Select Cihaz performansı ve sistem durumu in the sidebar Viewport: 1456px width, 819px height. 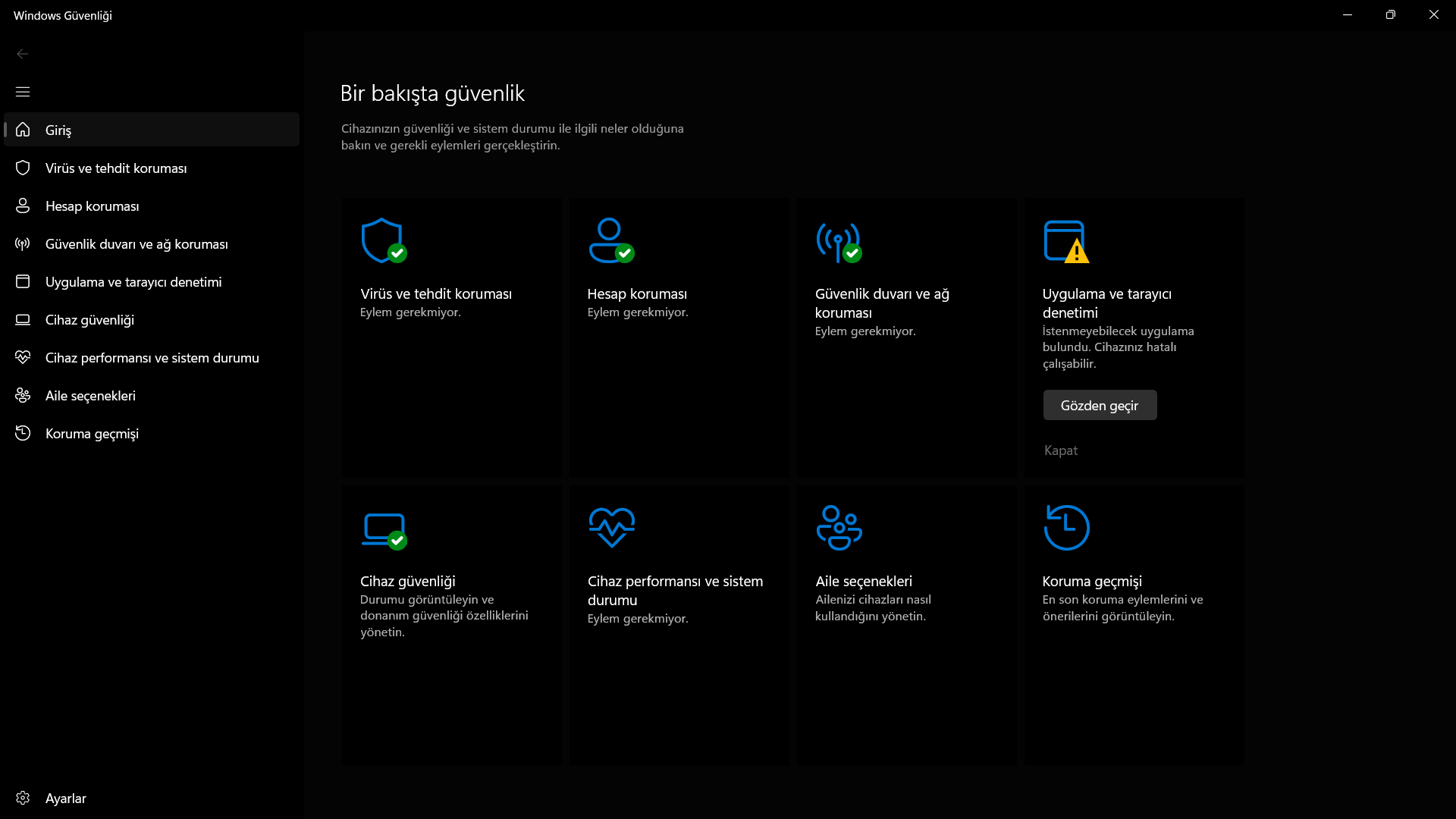point(152,358)
